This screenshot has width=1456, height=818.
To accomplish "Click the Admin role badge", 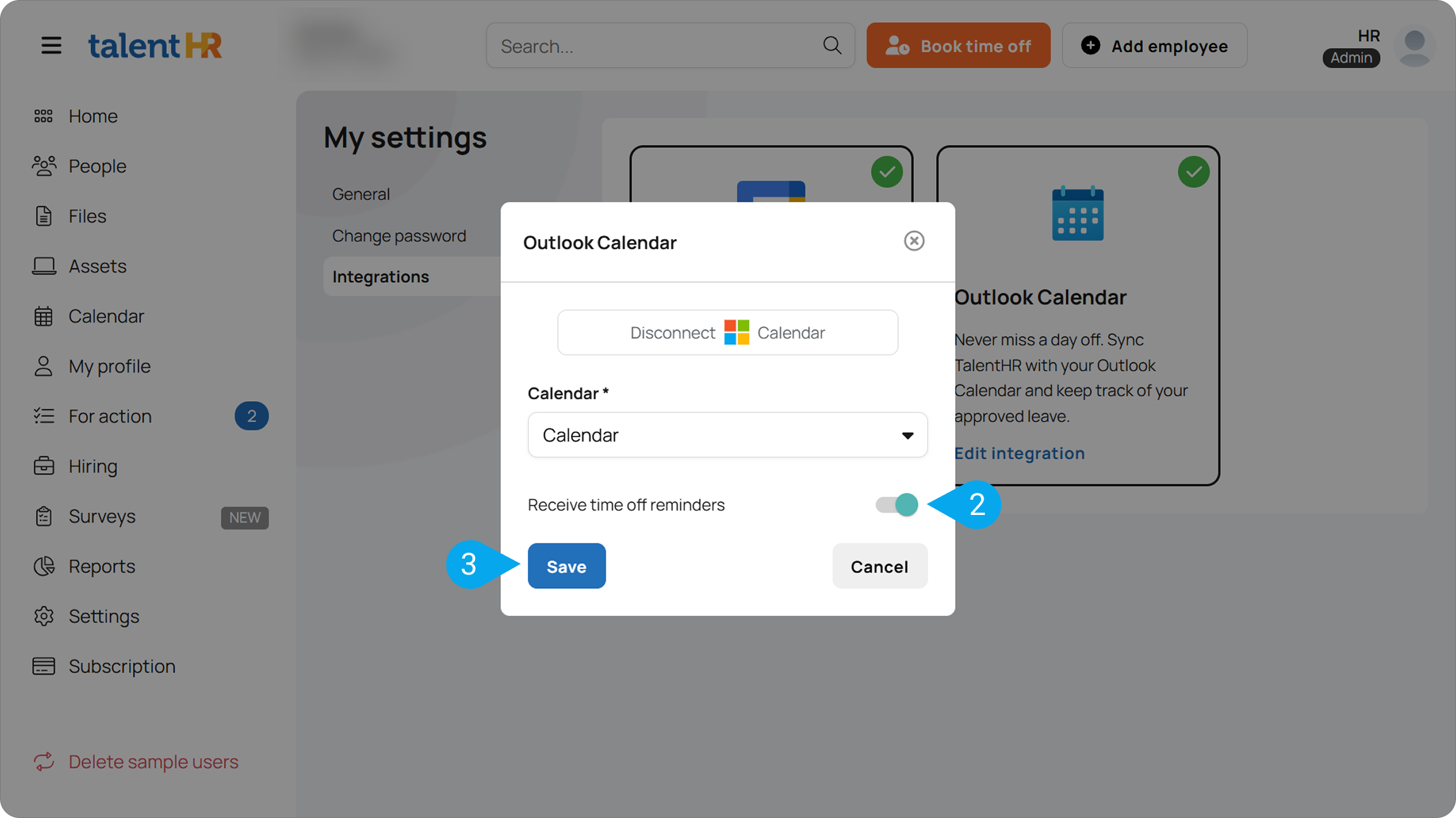I will click(x=1351, y=58).
